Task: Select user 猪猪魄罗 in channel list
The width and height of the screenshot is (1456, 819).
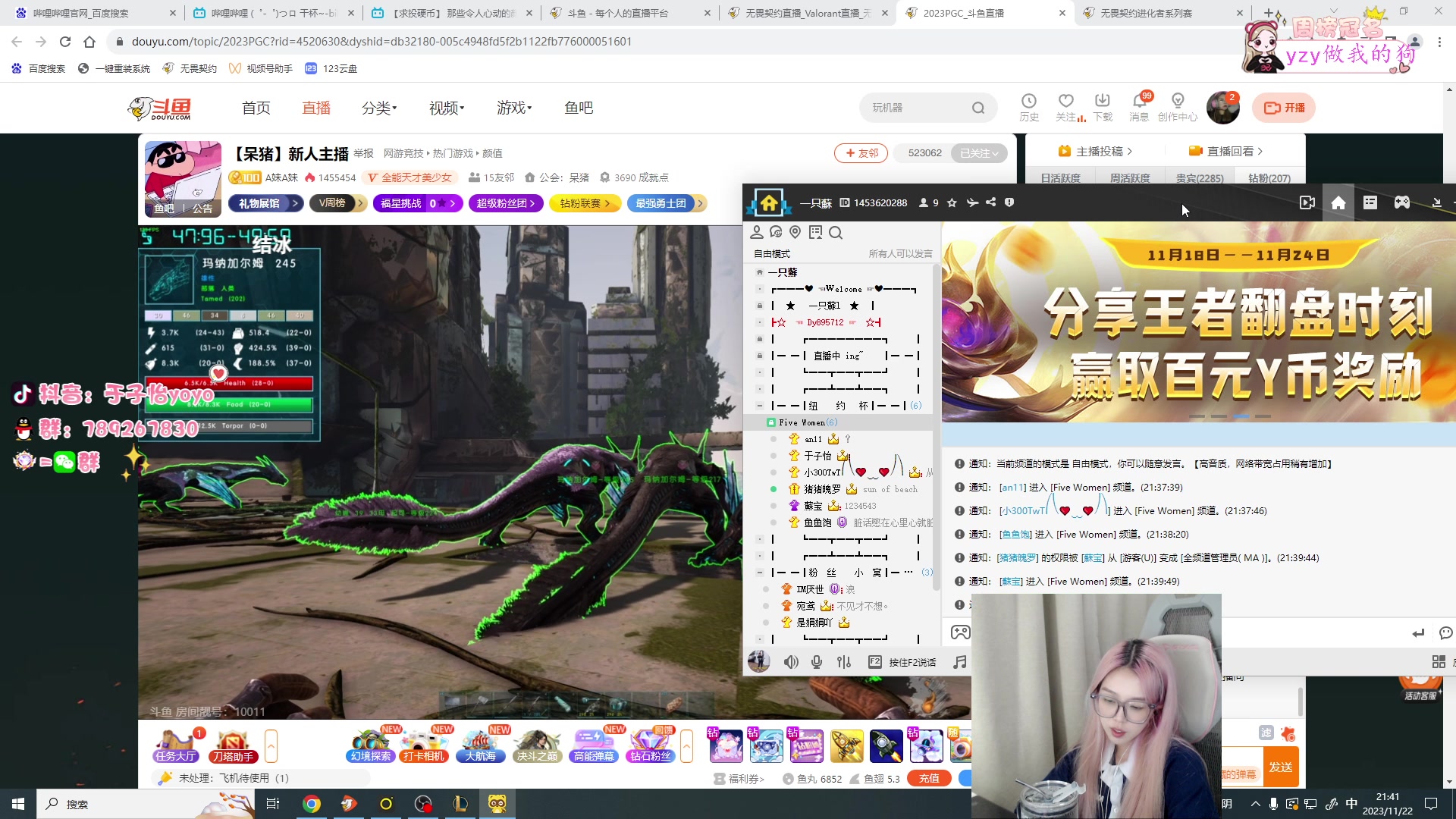Action: [x=821, y=489]
